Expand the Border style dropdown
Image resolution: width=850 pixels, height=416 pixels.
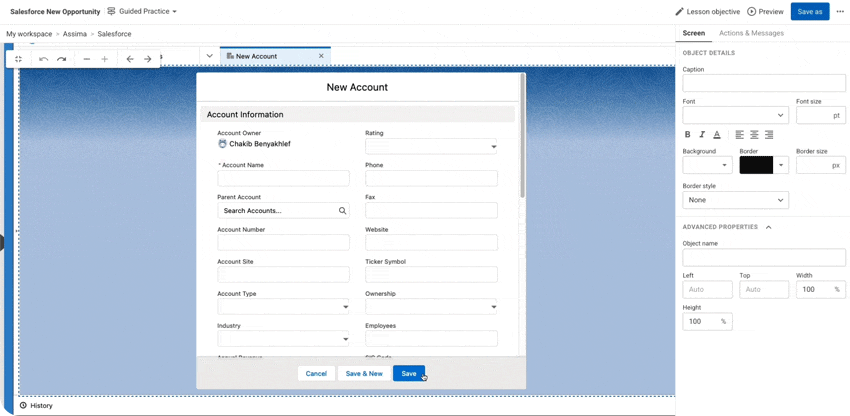click(735, 200)
